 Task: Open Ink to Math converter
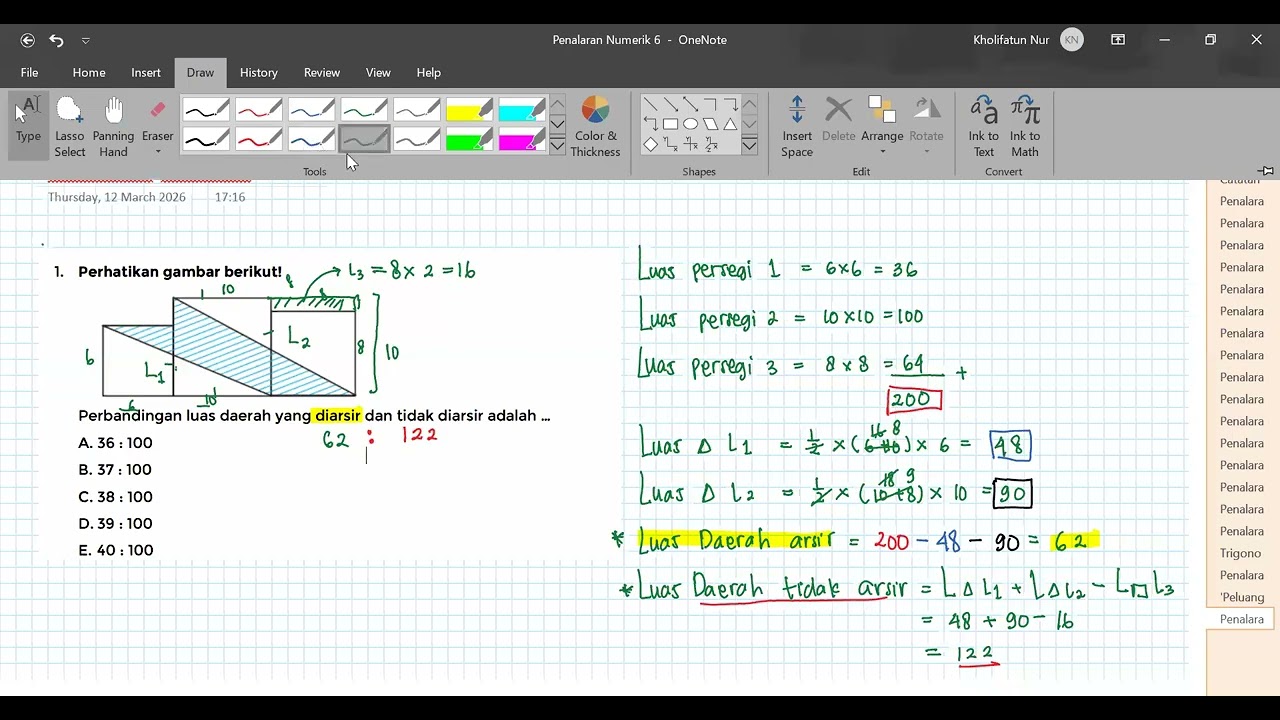point(1025,127)
